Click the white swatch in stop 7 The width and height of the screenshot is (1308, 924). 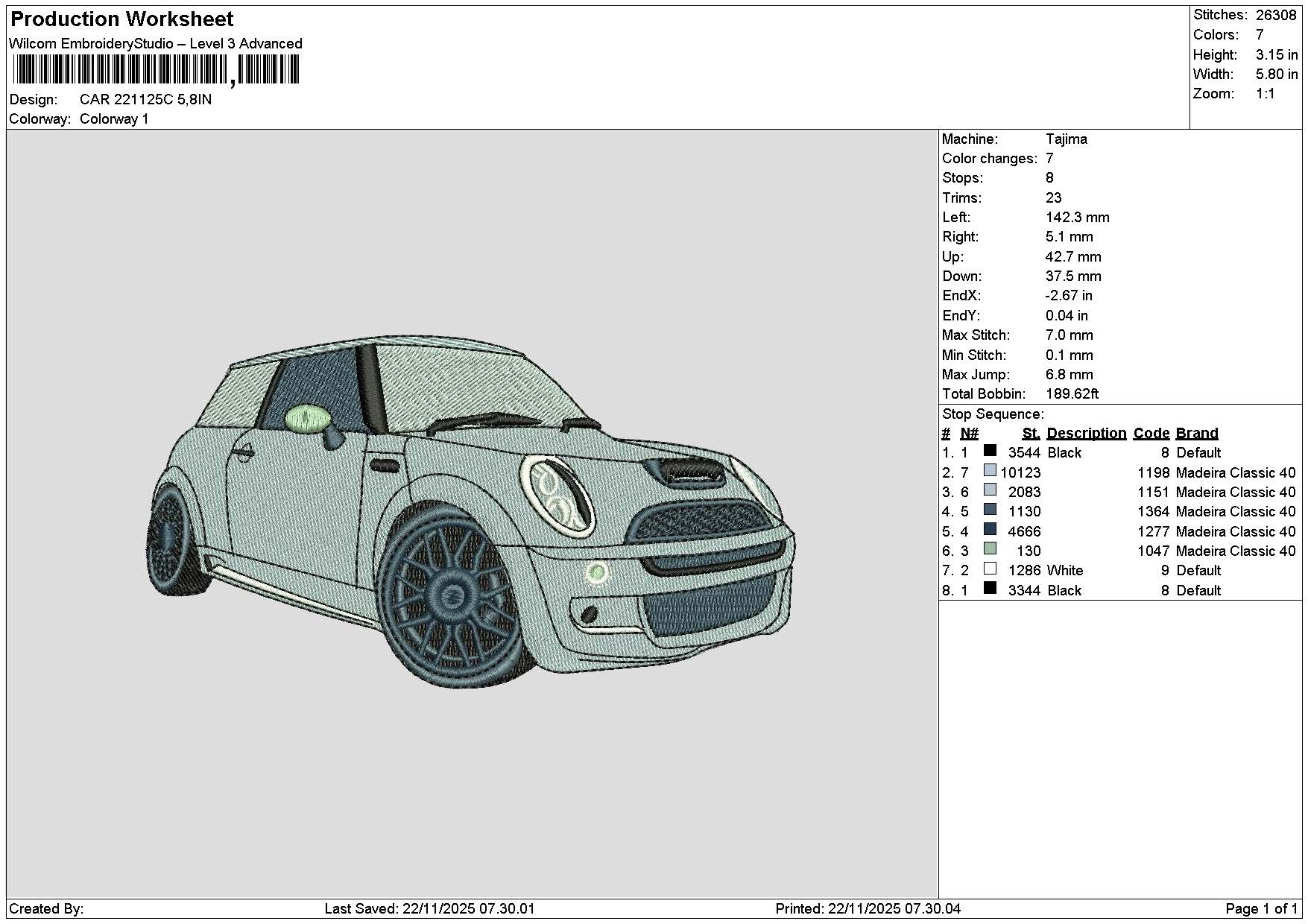pyautogui.click(x=990, y=568)
